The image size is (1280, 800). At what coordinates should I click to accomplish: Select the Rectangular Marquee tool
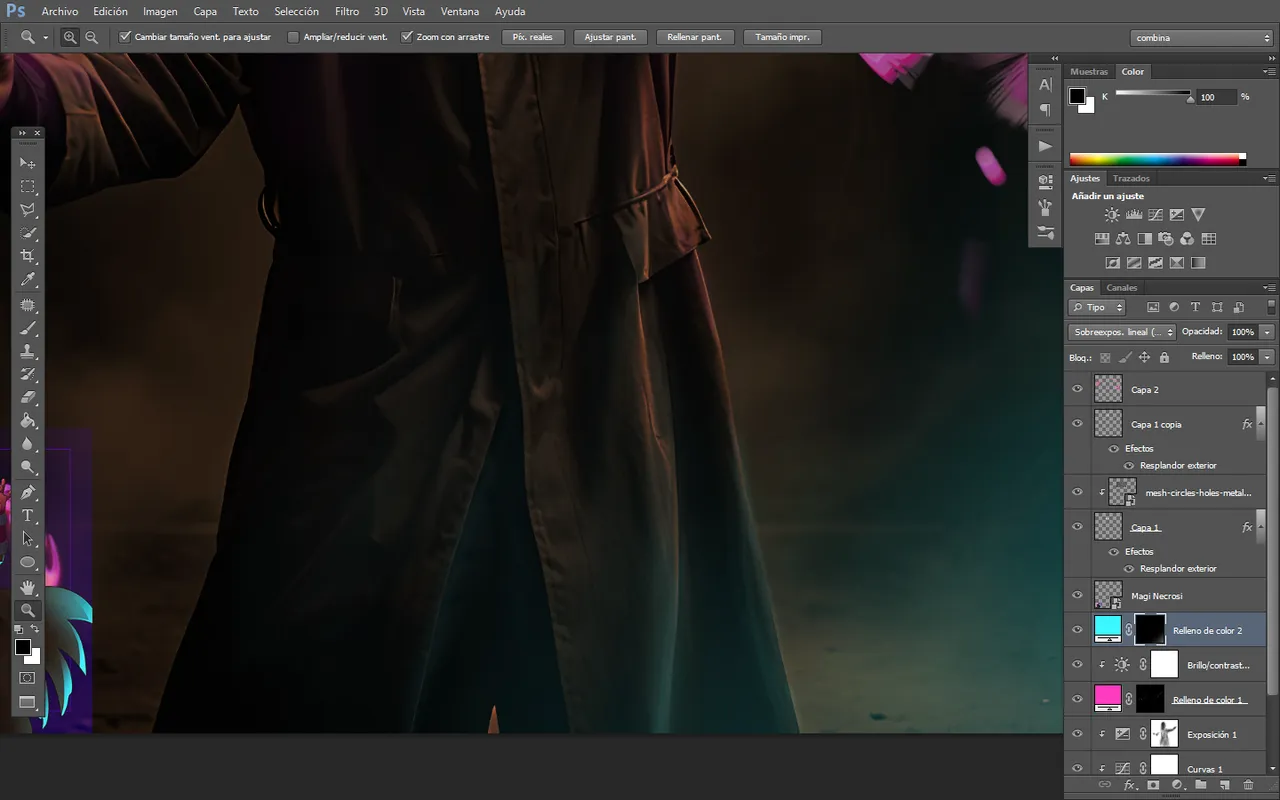(x=28, y=187)
